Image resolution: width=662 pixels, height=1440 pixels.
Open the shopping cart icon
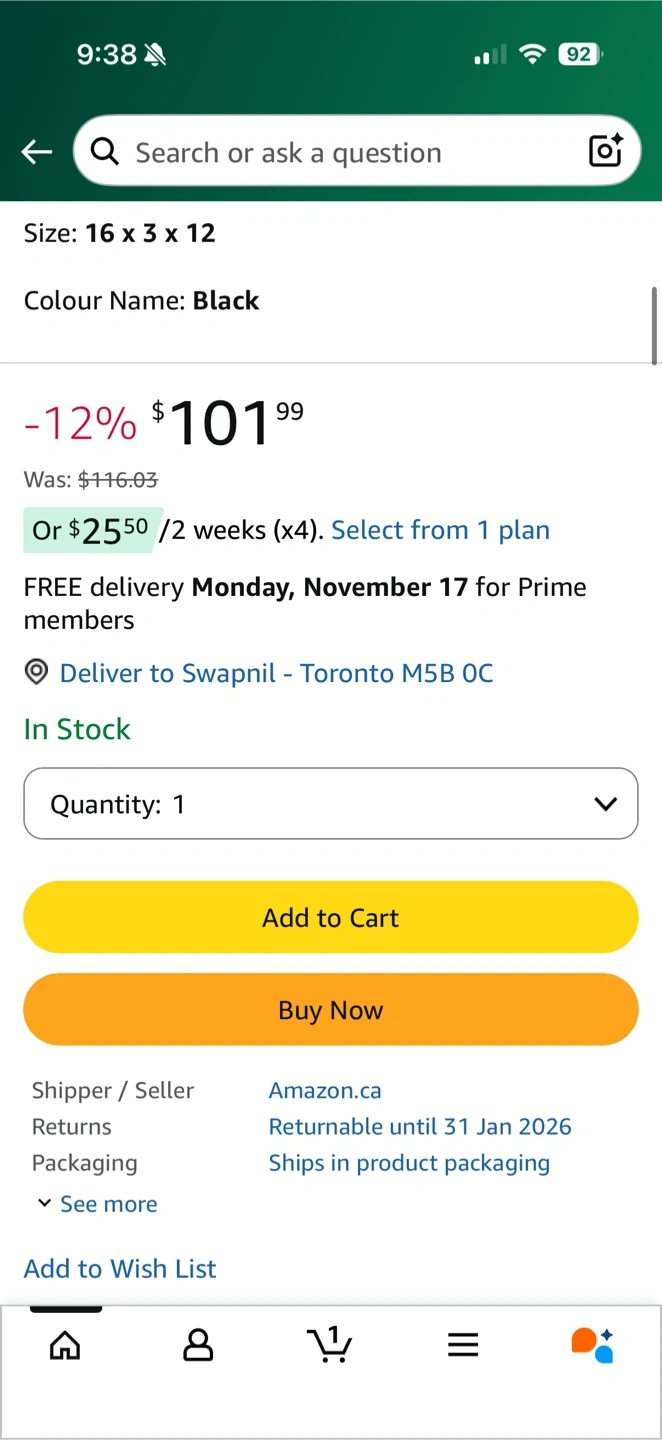pyautogui.click(x=329, y=1345)
